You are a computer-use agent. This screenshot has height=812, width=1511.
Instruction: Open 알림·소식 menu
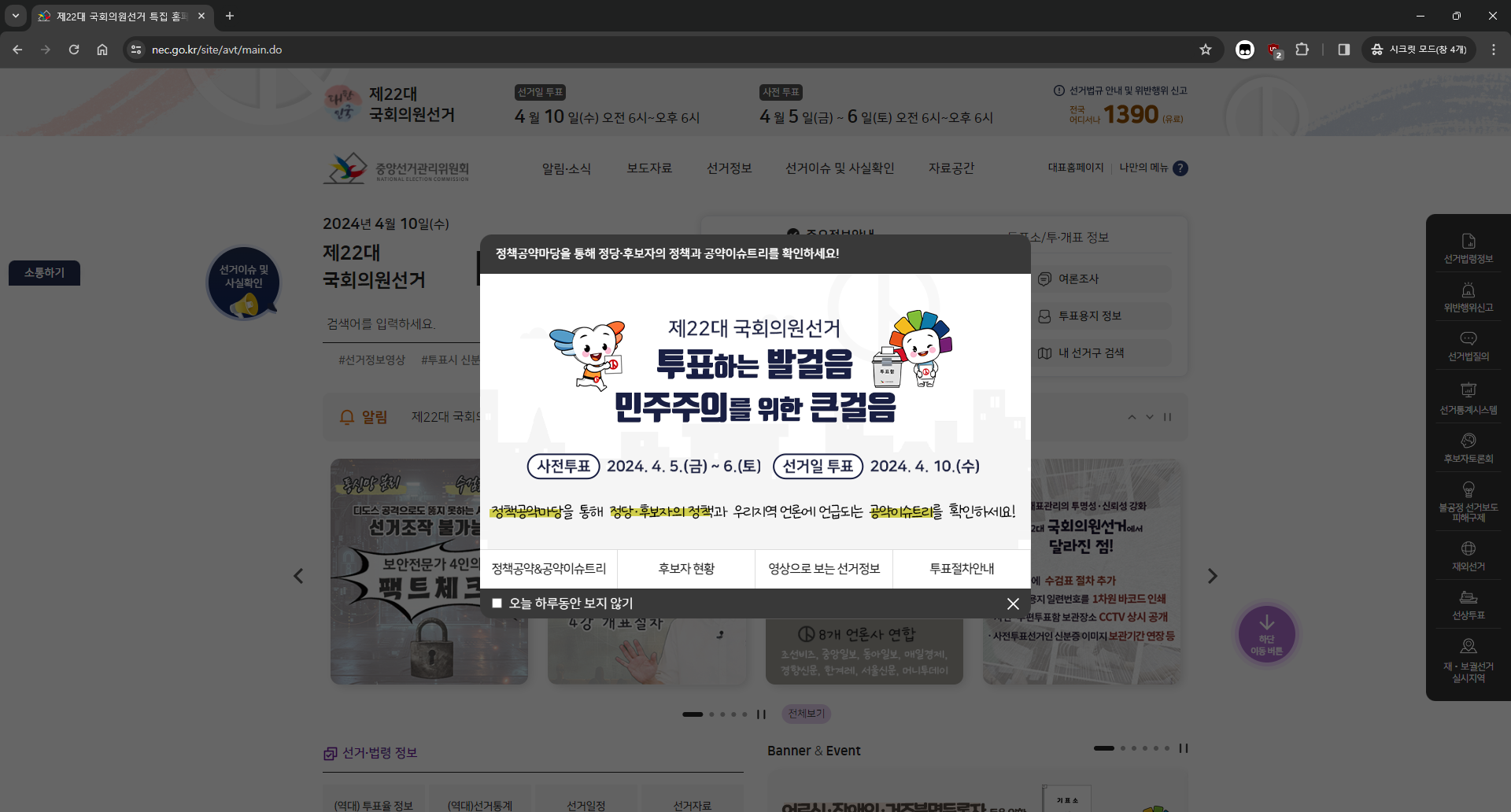click(x=567, y=168)
